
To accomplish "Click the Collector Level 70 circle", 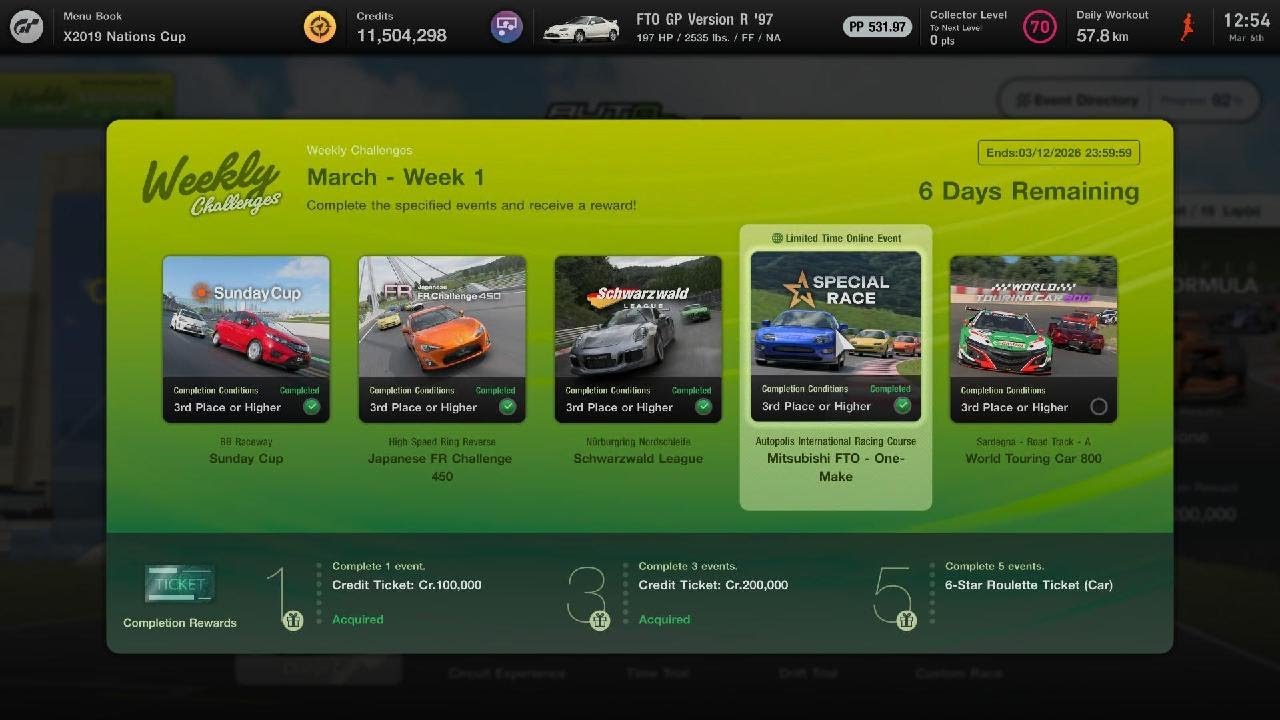I will pos(1040,27).
